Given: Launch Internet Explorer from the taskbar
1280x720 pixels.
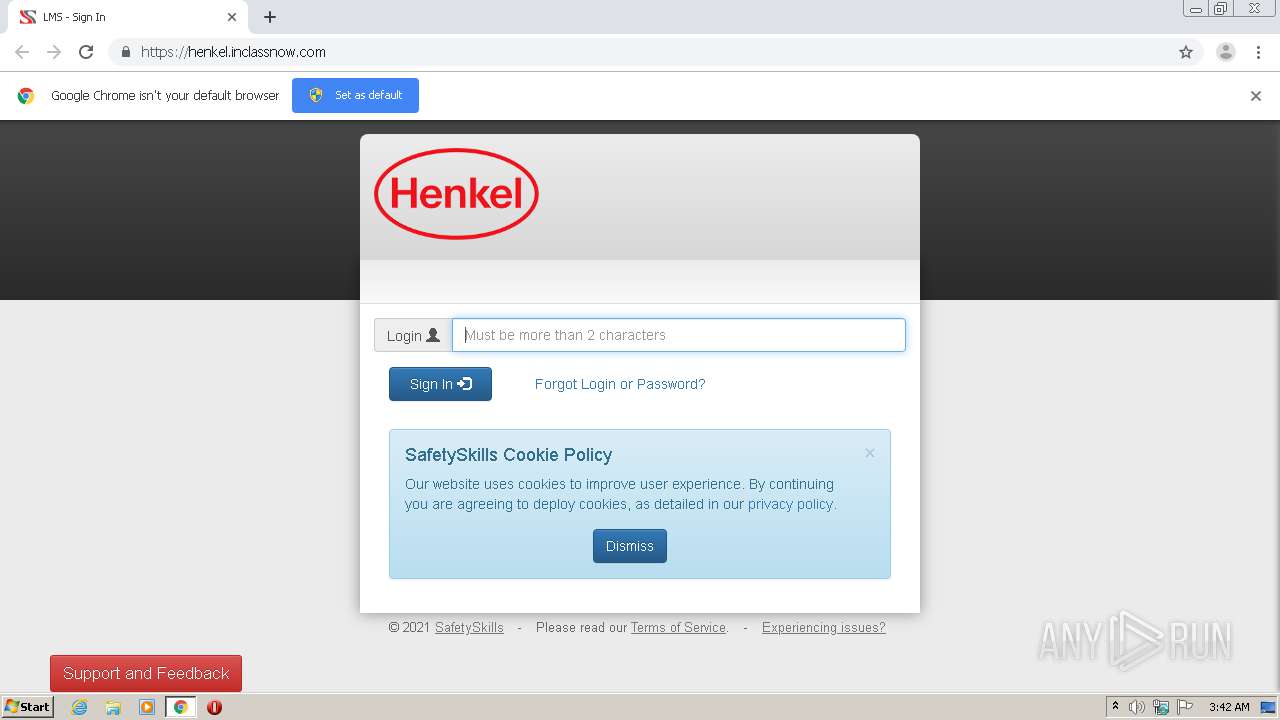Looking at the screenshot, I should pyautogui.click(x=80, y=707).
